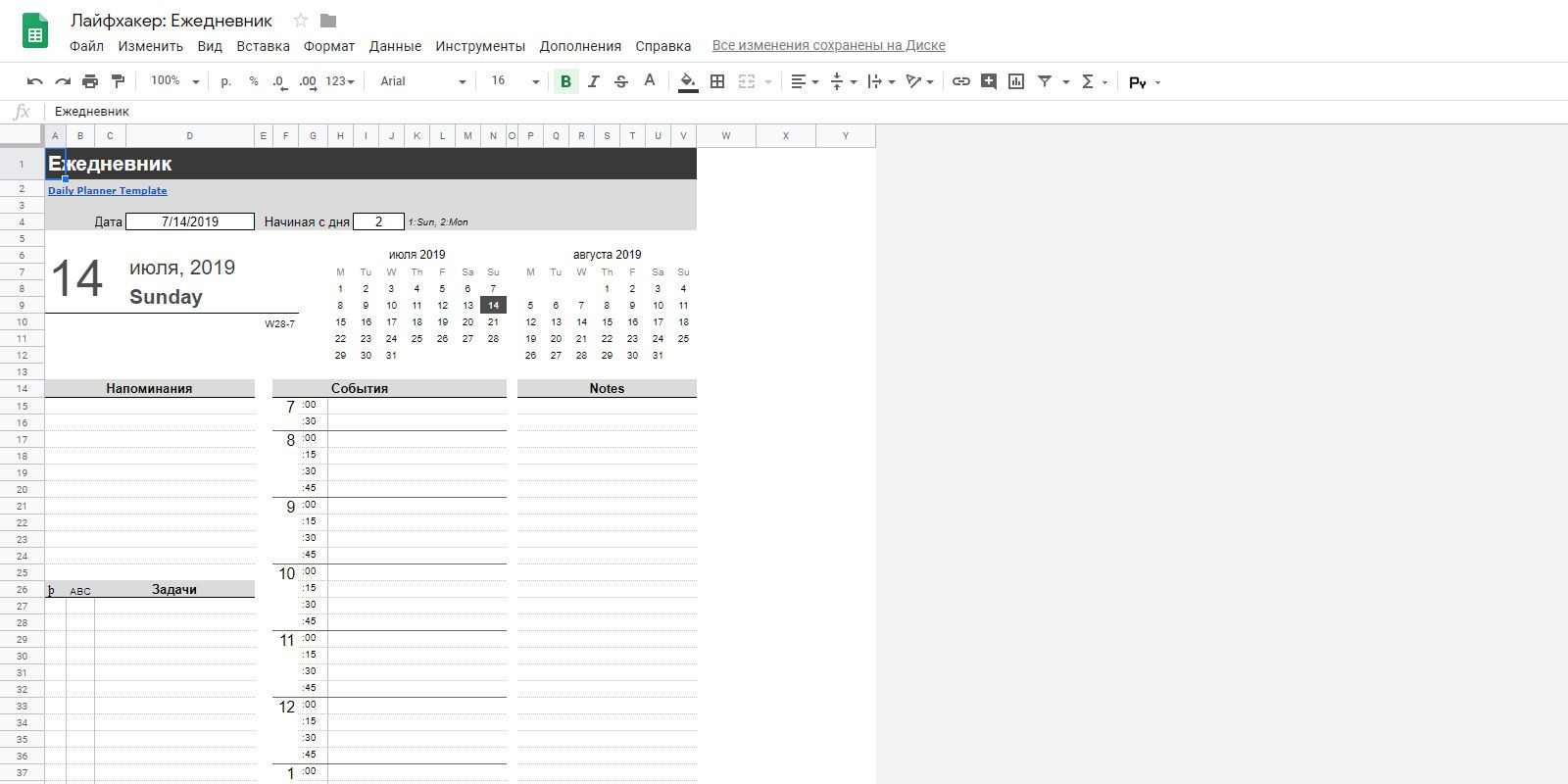
Task: Undo the last action
Action: [35, 81]
